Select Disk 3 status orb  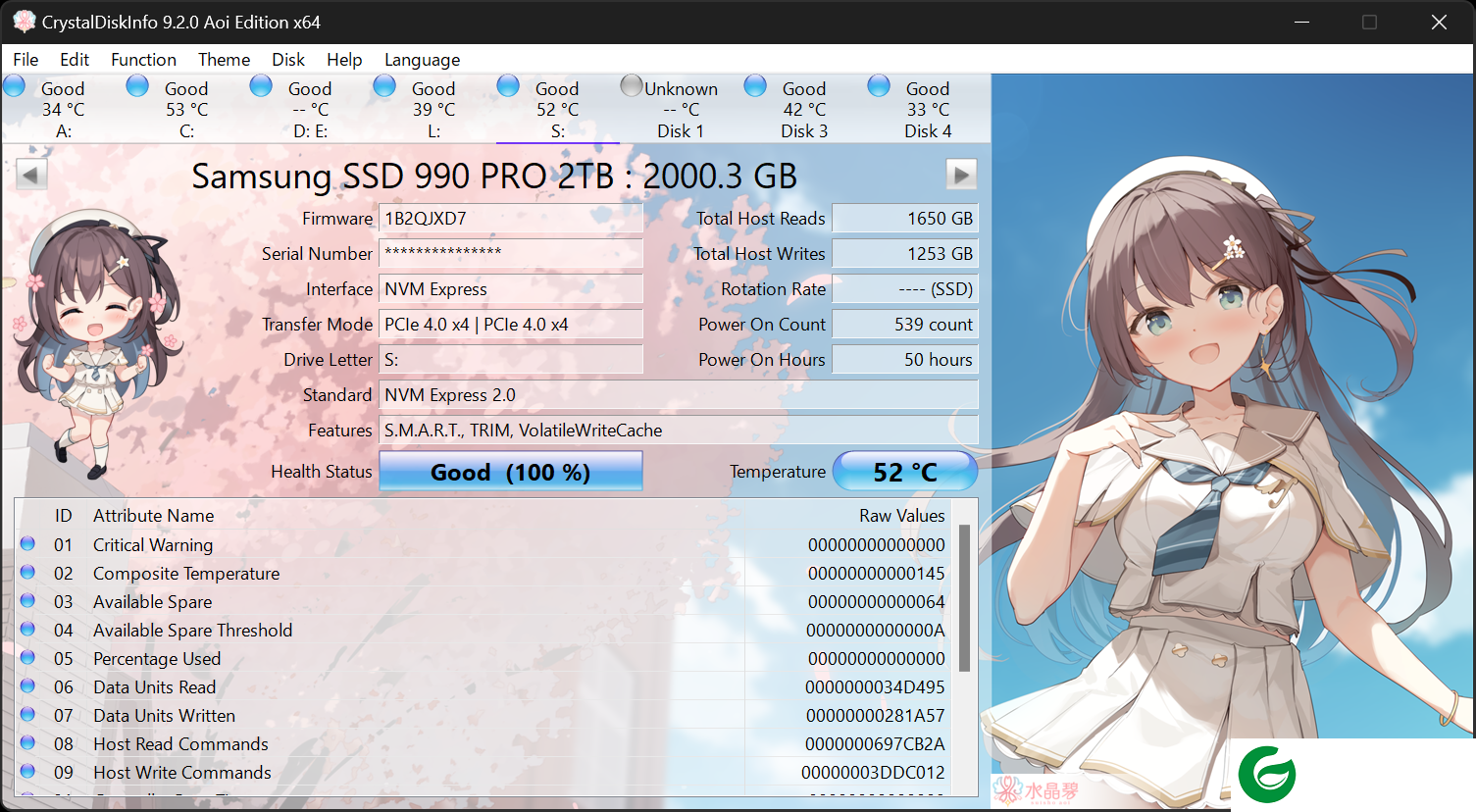coord(756,86)
